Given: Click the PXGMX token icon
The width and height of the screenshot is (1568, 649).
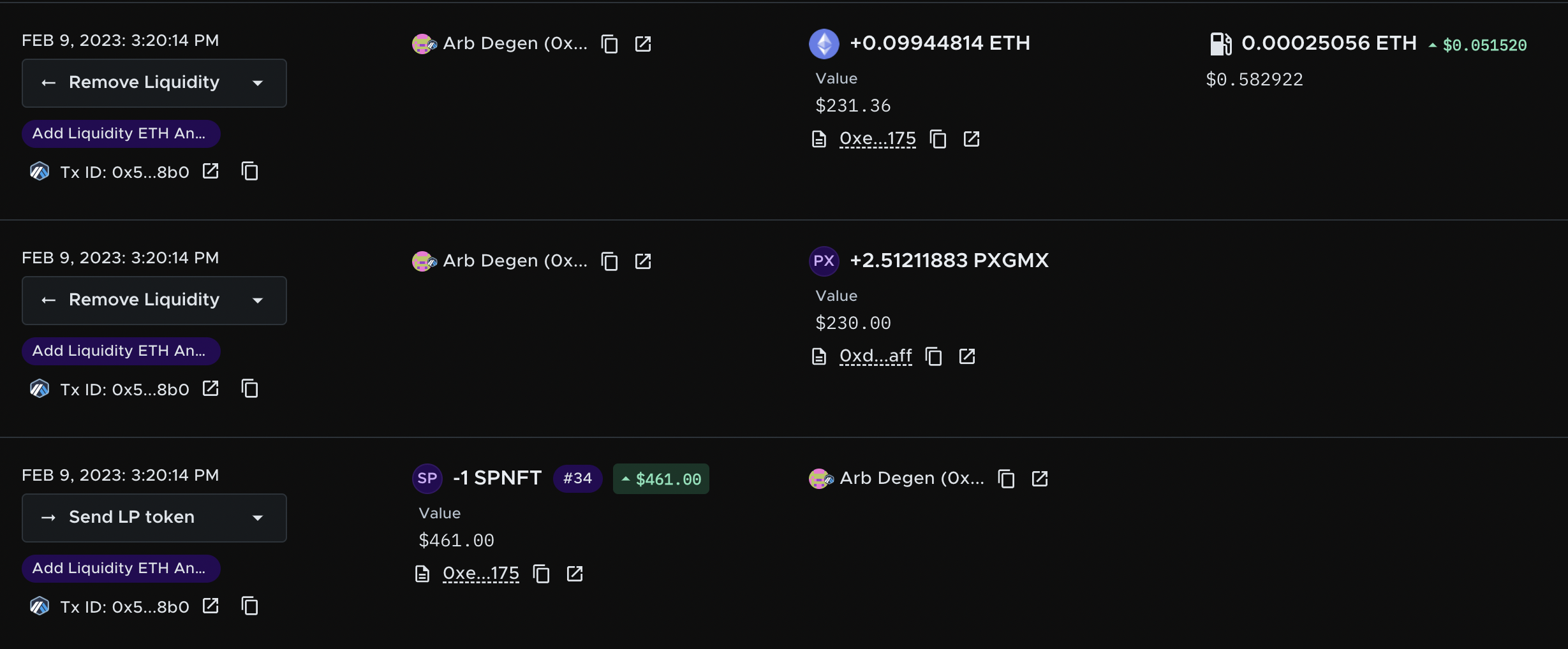Looking at the screenshot, I should coord(824,261).
